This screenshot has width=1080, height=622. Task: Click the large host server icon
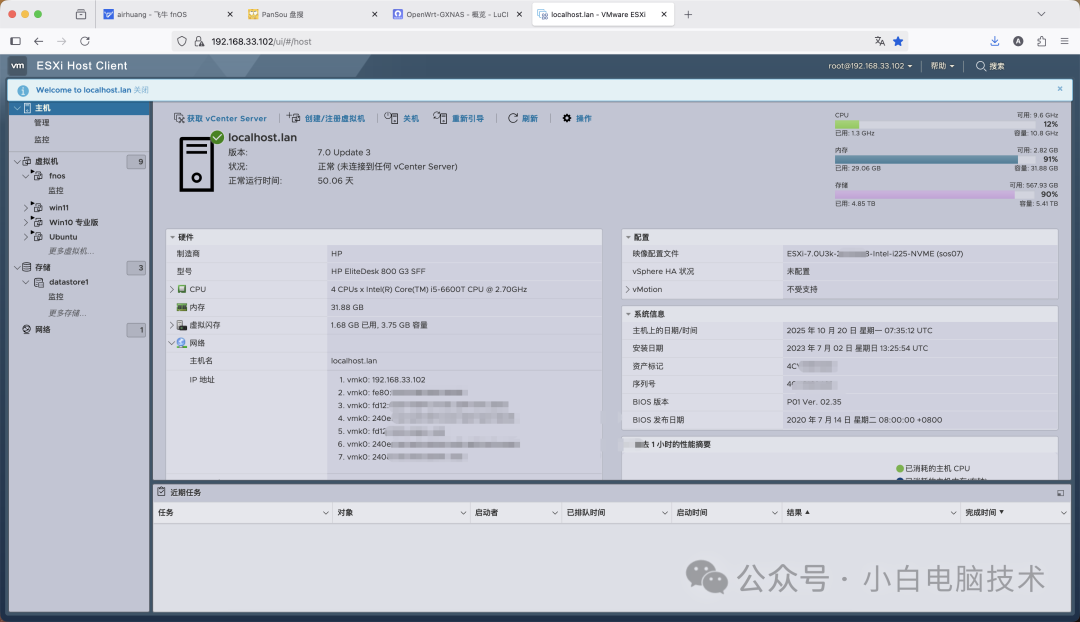point(197,163)
